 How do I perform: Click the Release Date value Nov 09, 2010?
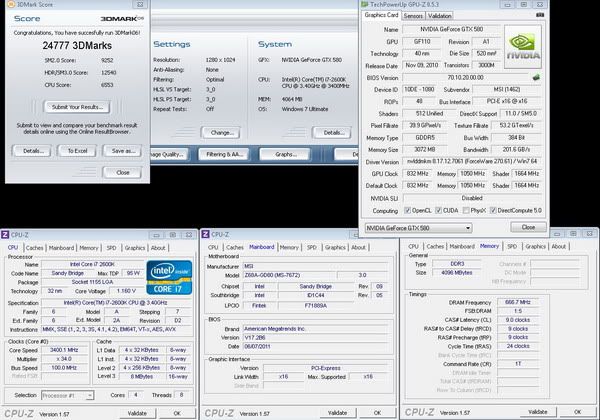tap(421, 65)
